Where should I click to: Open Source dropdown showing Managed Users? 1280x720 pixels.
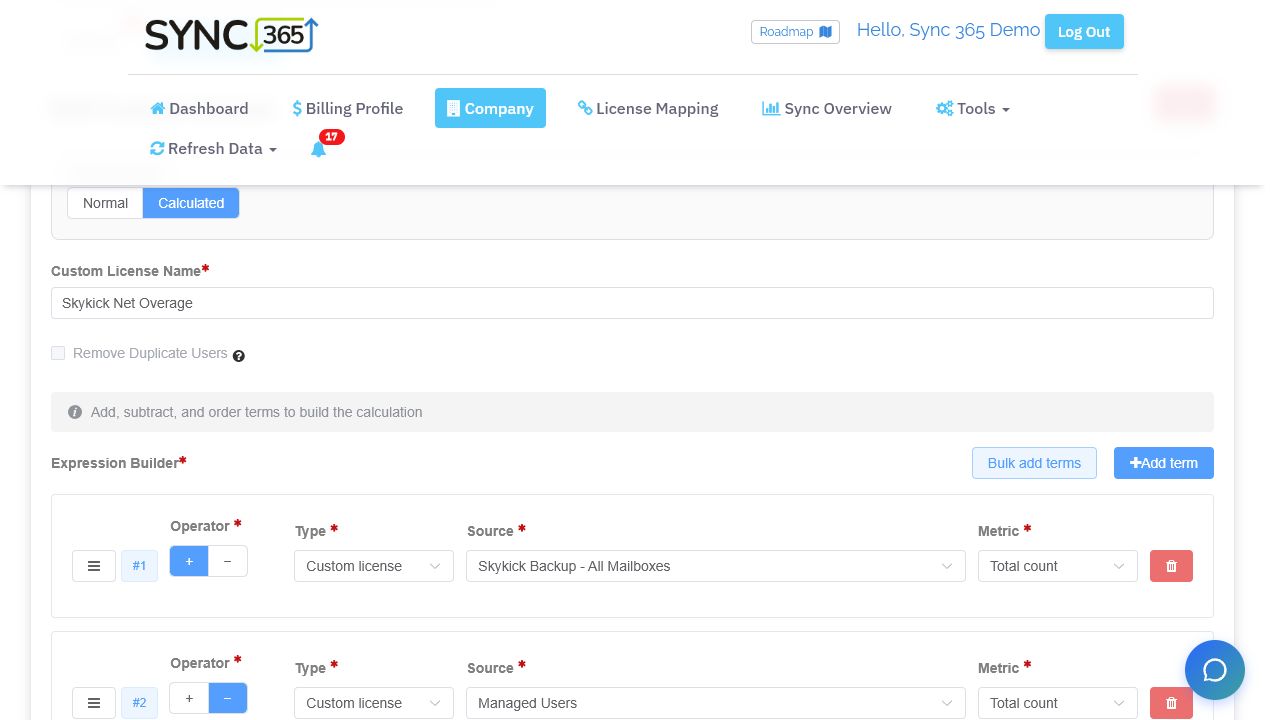coord(716,703)
